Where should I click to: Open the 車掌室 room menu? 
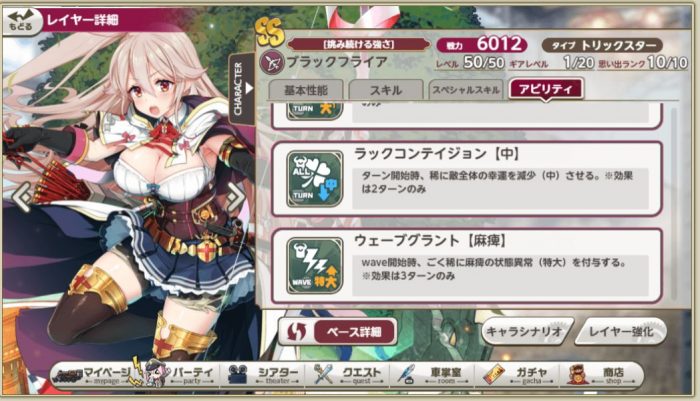434,375
